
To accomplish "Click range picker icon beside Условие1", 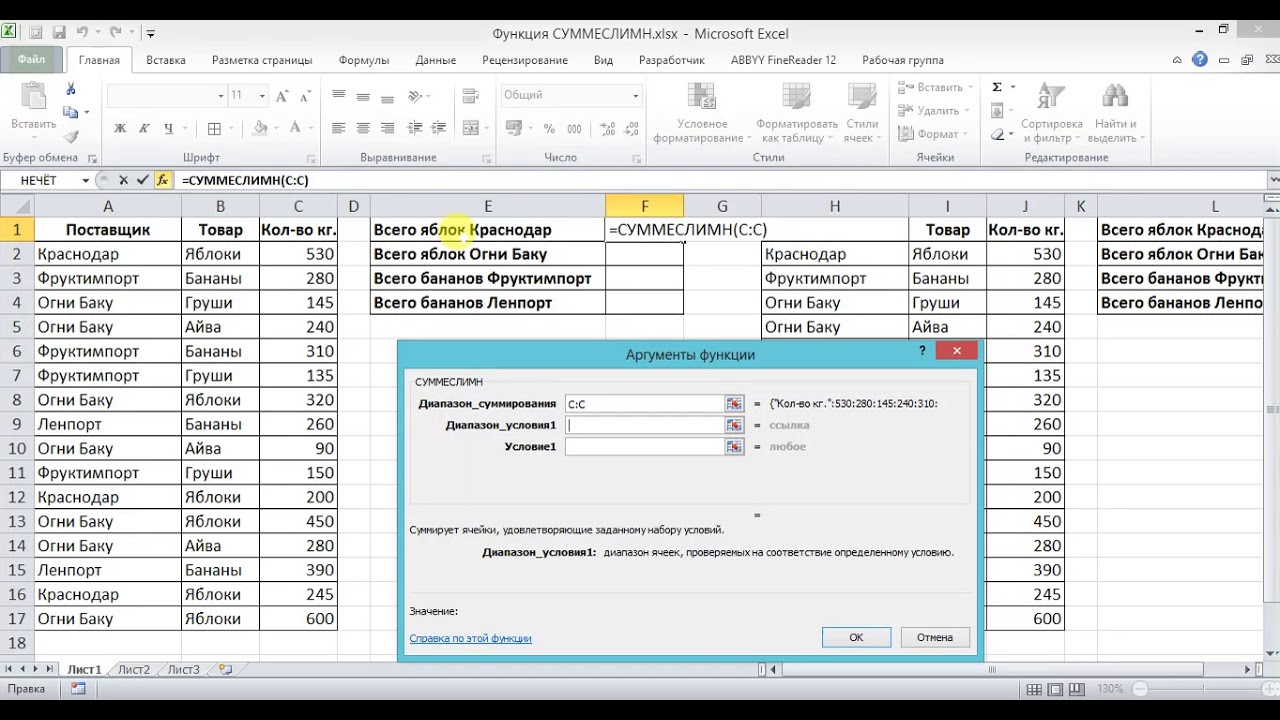I will [735, 446].
